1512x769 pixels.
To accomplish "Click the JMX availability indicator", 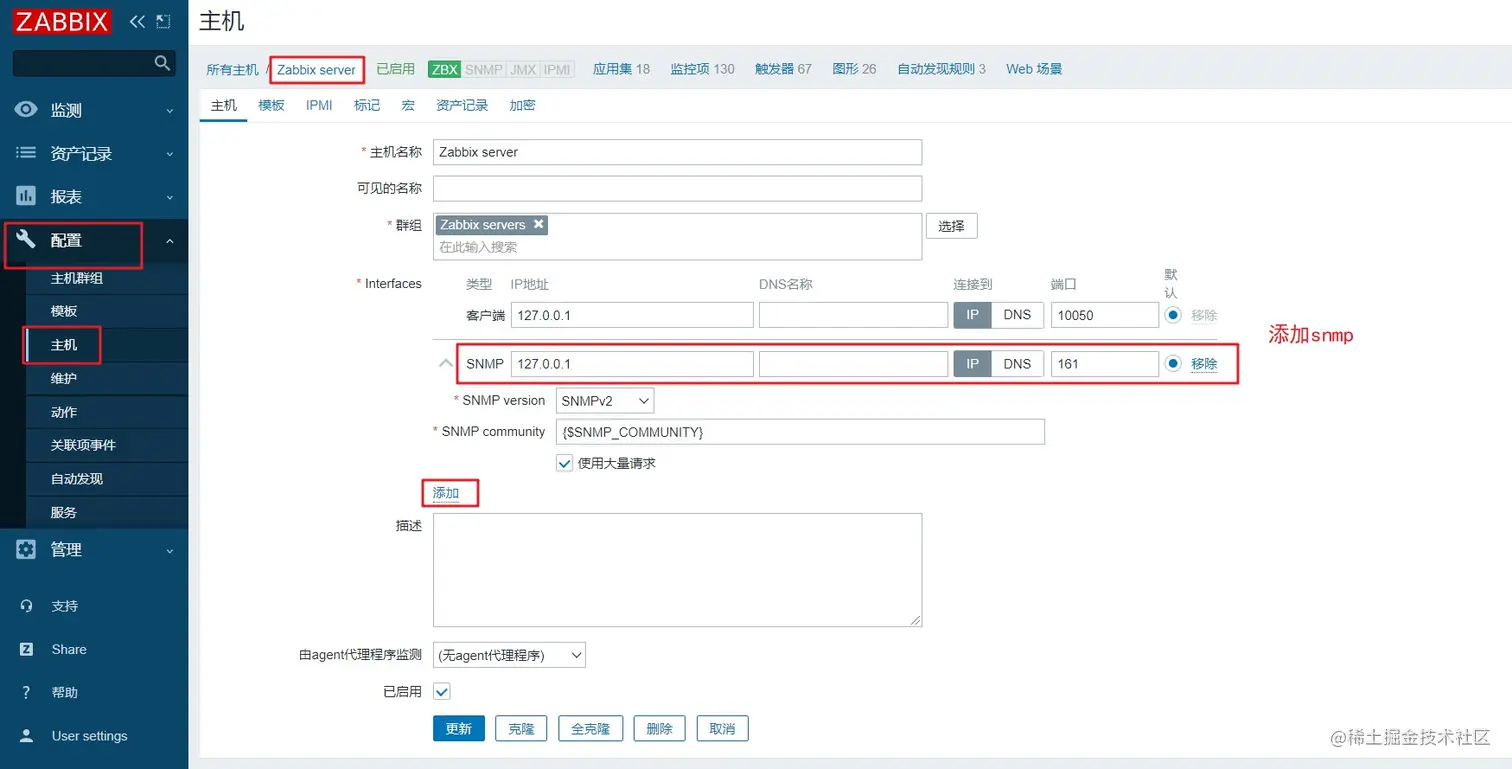I will (x=523, y=69).
